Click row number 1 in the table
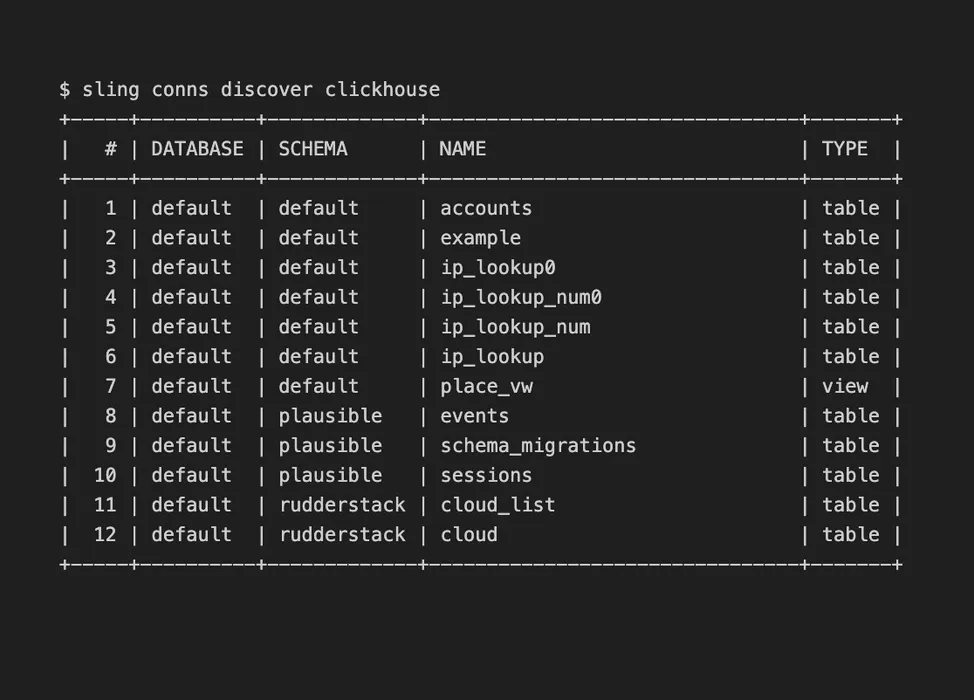Screen dimensions: 974x700 (110, 208)
